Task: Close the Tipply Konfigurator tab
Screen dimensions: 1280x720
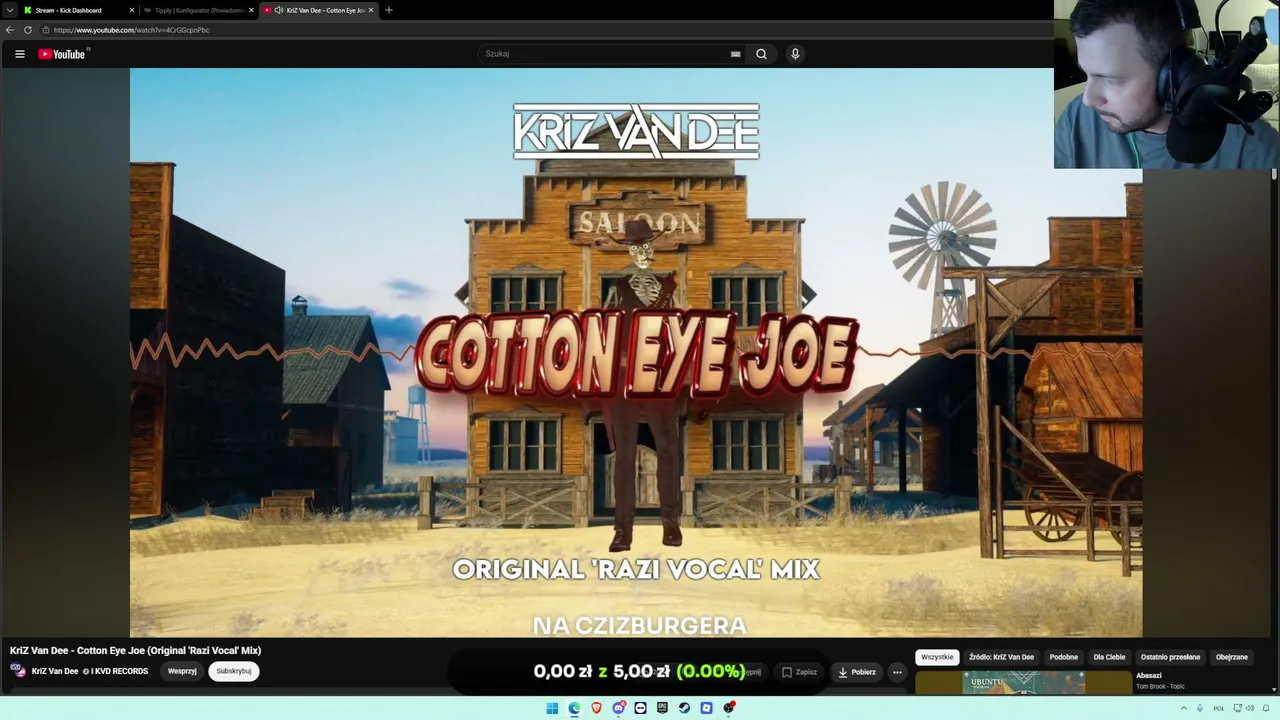Action: coord(251,10)
